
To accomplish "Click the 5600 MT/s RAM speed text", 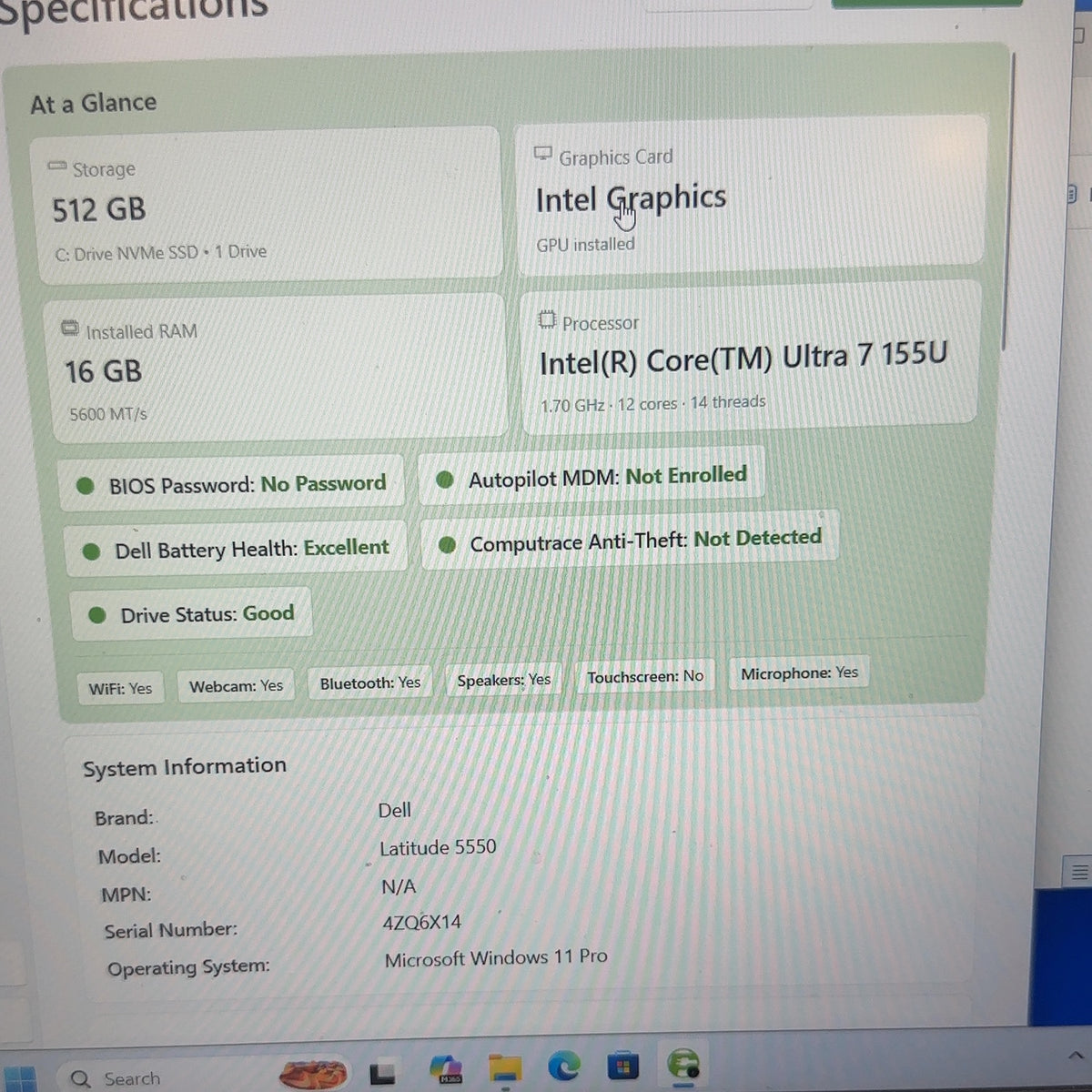I will click(108, 414).
